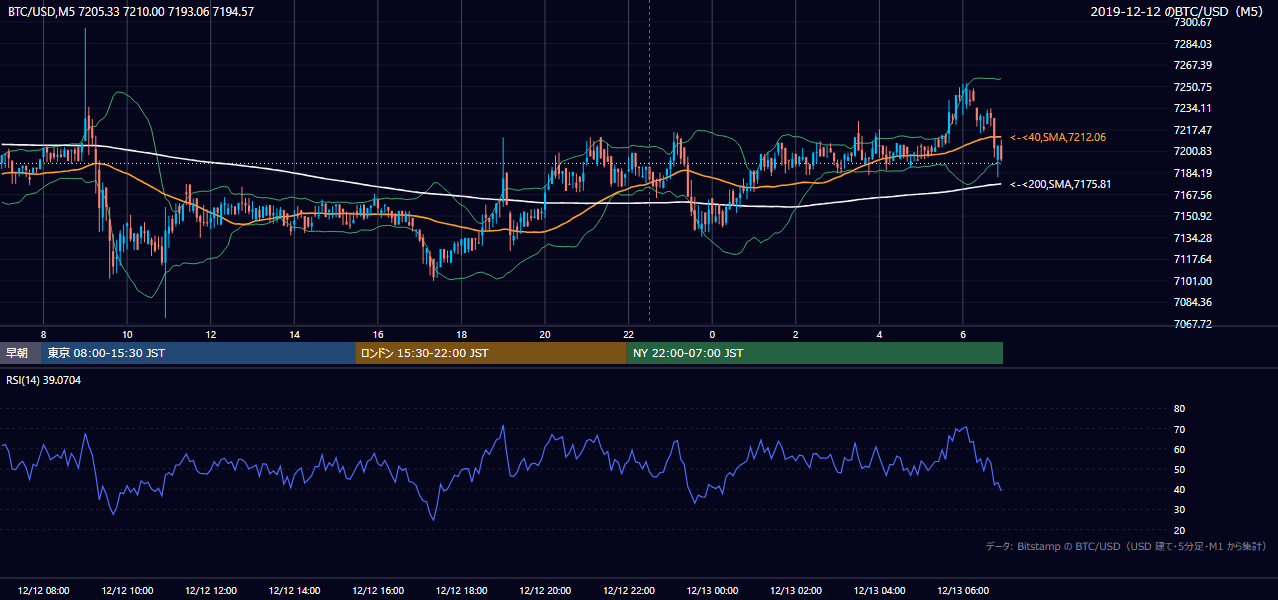1278x600 pixels.
Task: Click hour tick 0 on chart axis
Action: coord(712,334)
